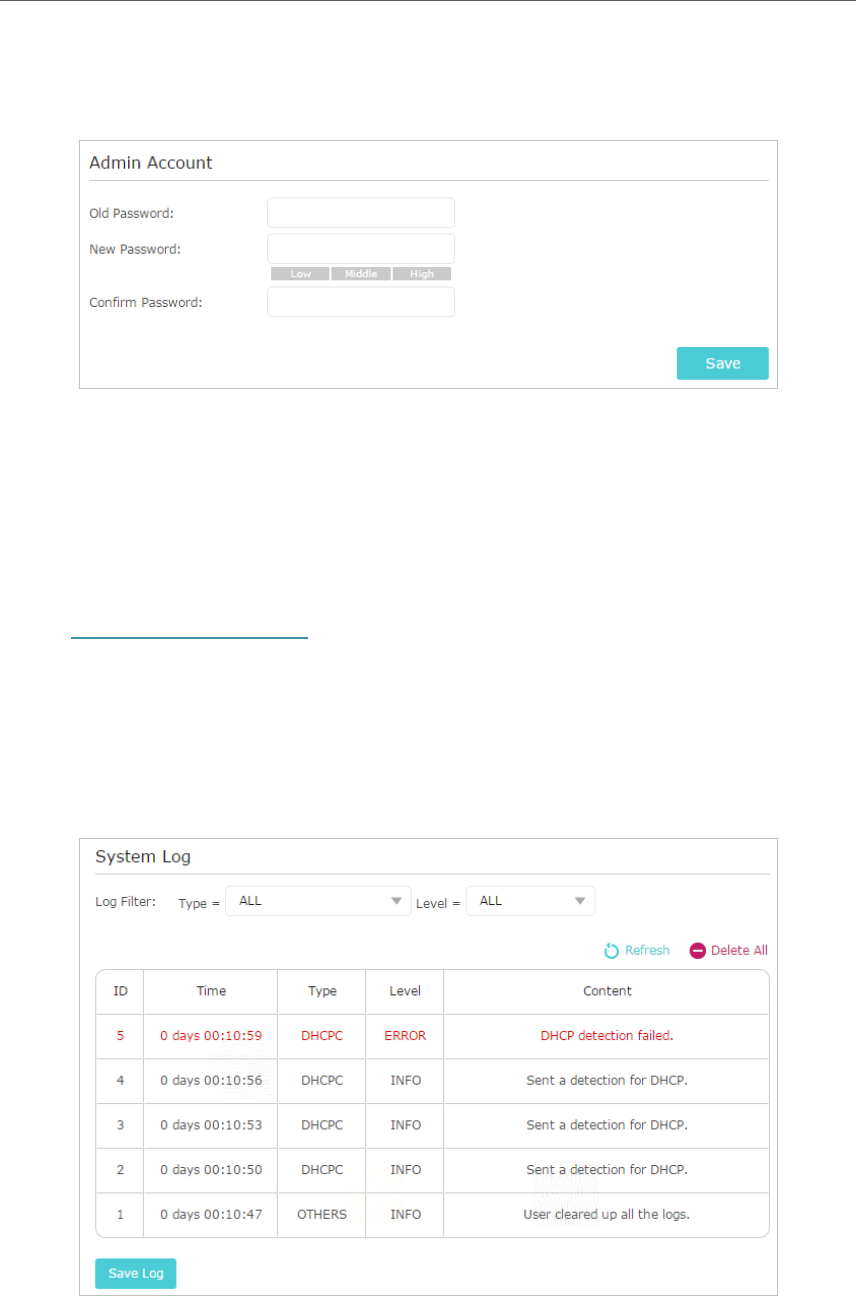Click the Refresh icon above log table

(612, 950)
